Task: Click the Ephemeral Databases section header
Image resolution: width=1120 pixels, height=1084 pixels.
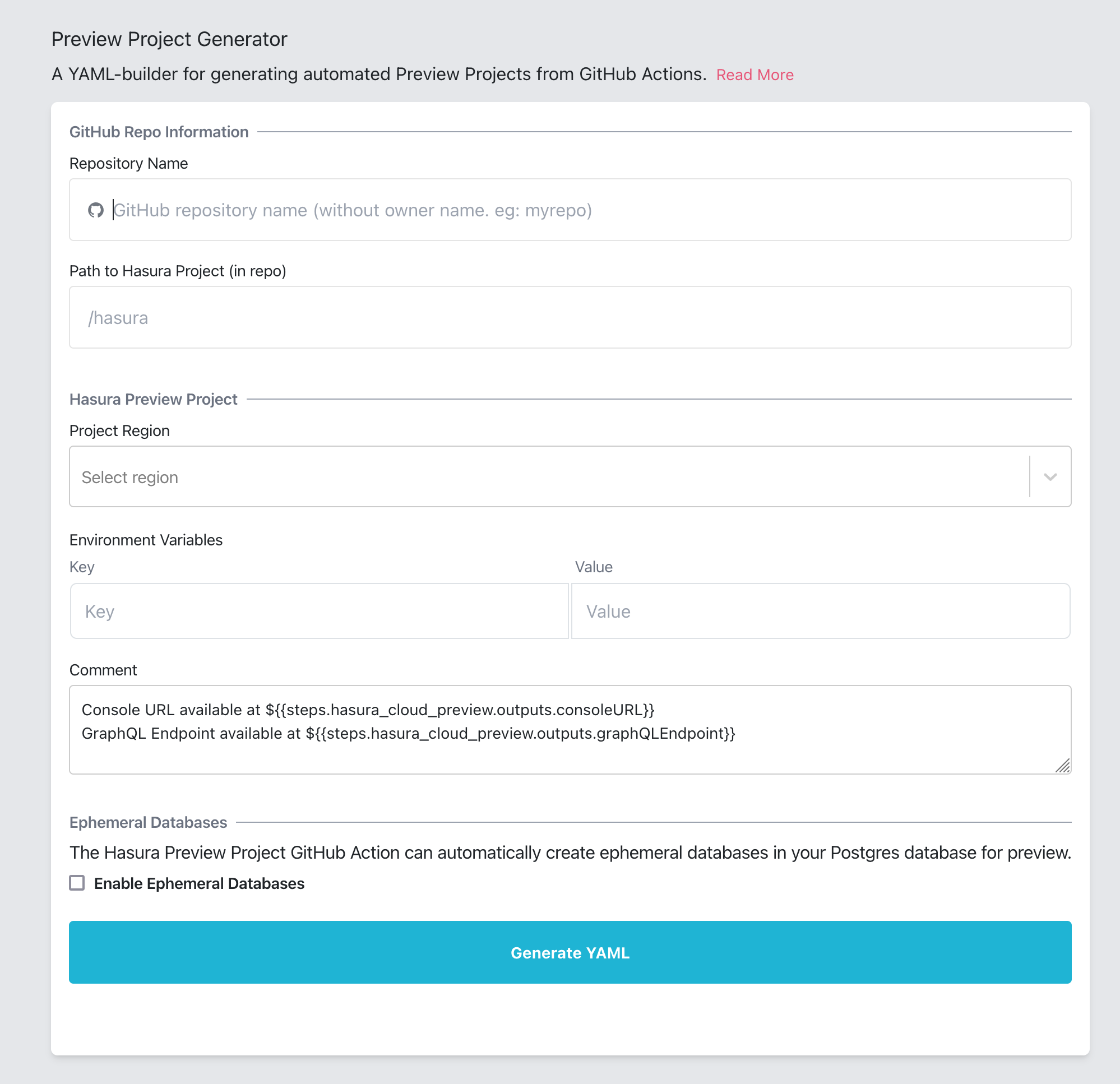Action: click(147, 822)
